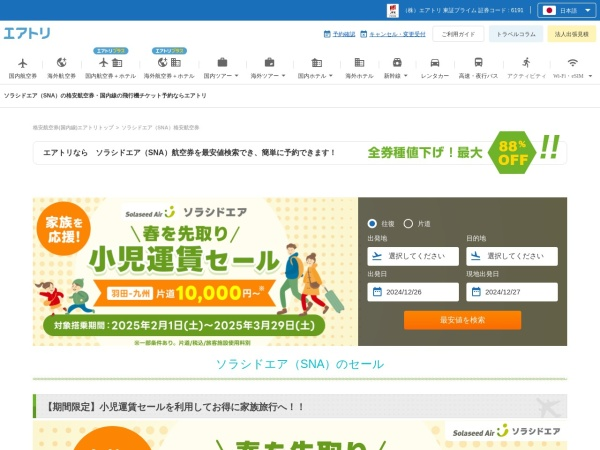Select 海外航空券＋ホテル icon

[x=169, y=62]
